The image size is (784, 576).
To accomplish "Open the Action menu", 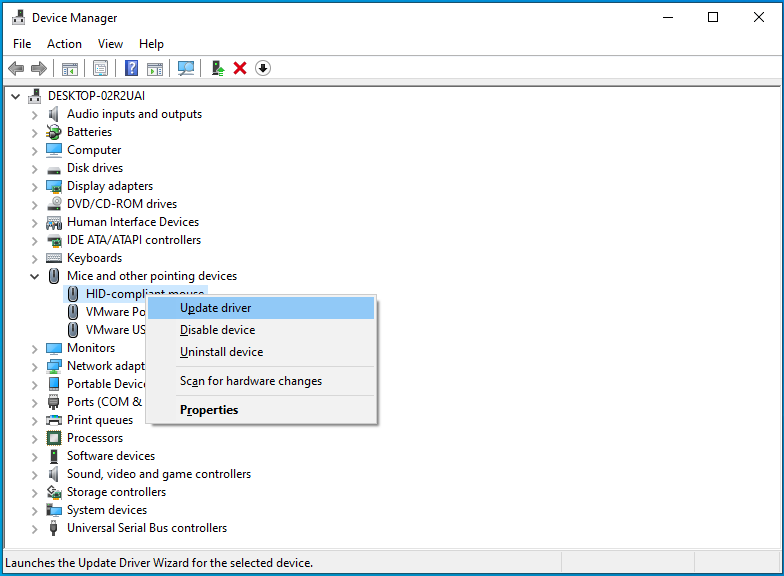I will [64, 44].
